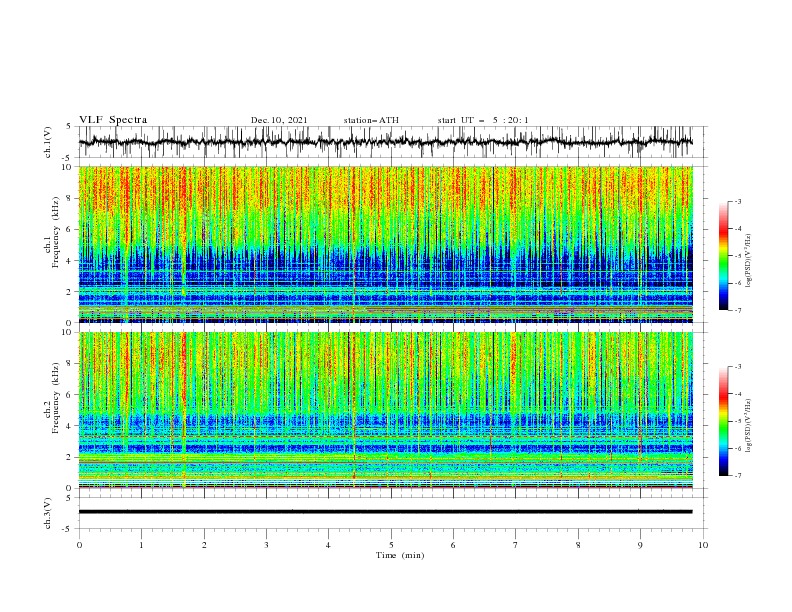This screenshot has width=792, height=612.
Task: Select the ch.1 voltage waveform trace
Action: point(385,142)
